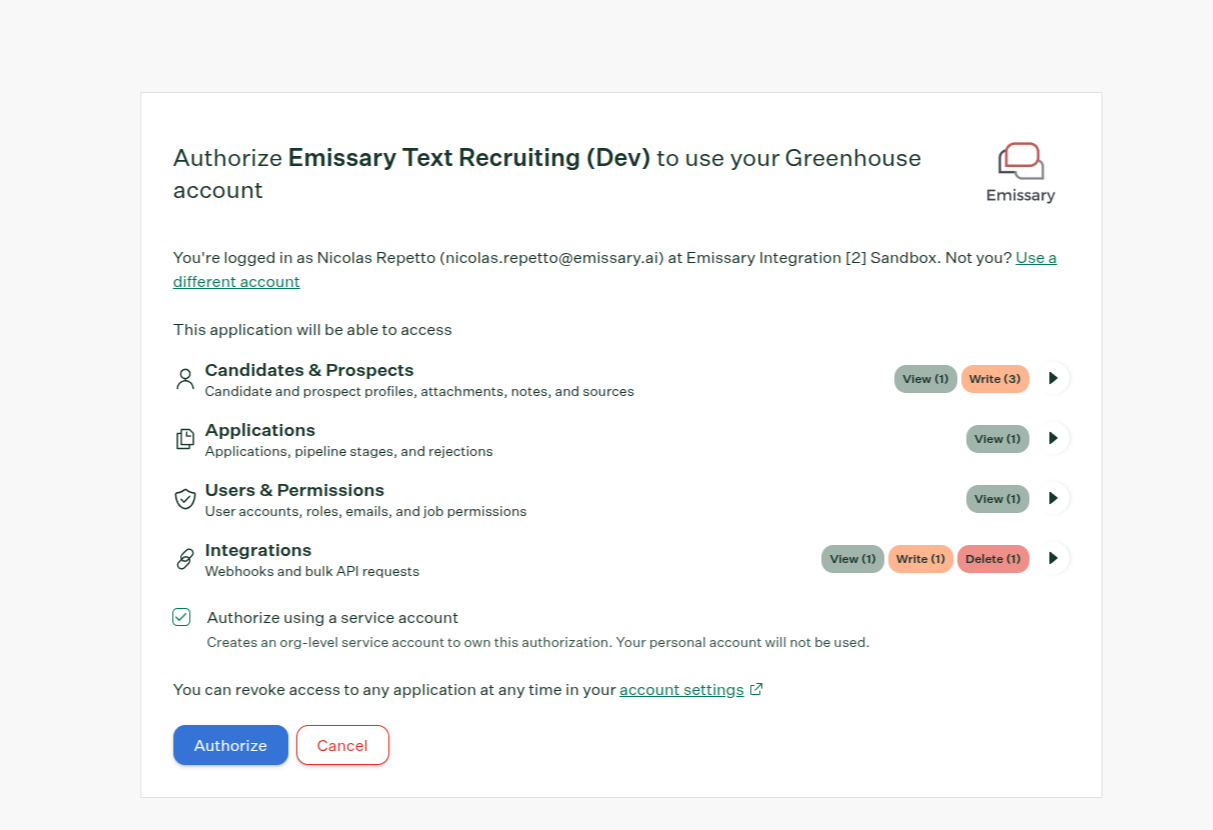Click Delete (1) badge in Integrations row

(993, 559)
